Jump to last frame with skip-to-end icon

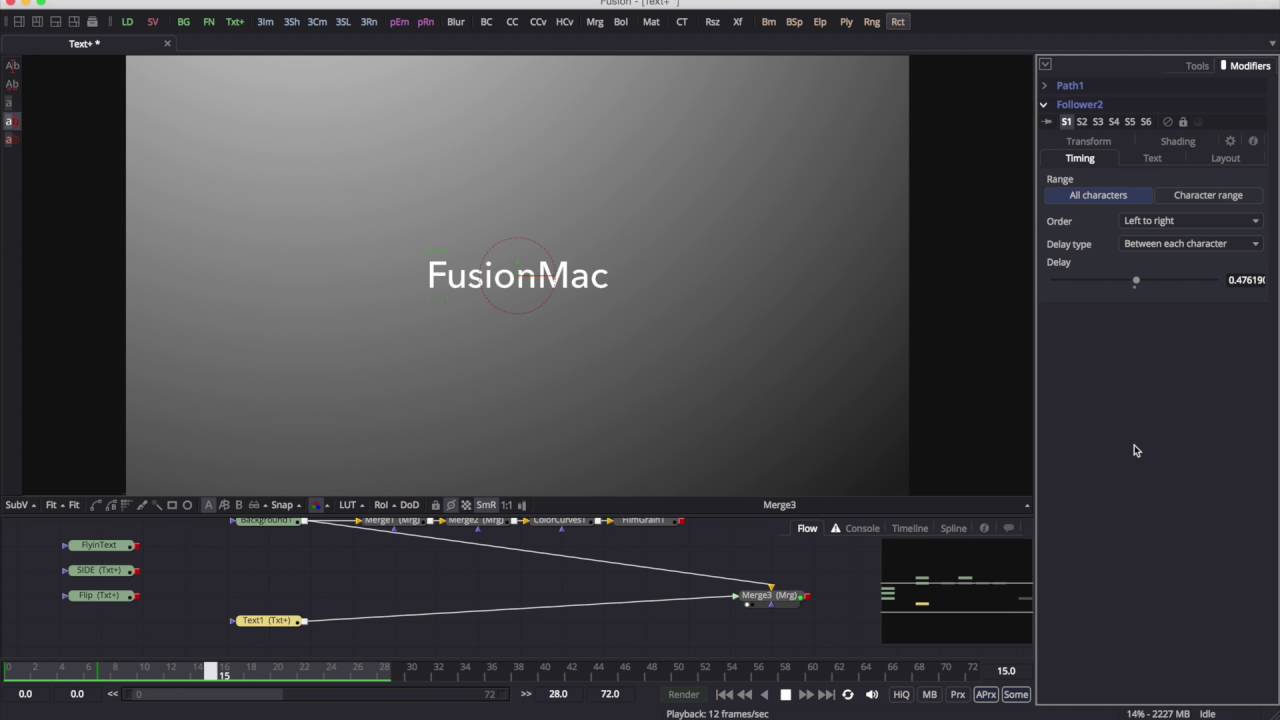827,695
